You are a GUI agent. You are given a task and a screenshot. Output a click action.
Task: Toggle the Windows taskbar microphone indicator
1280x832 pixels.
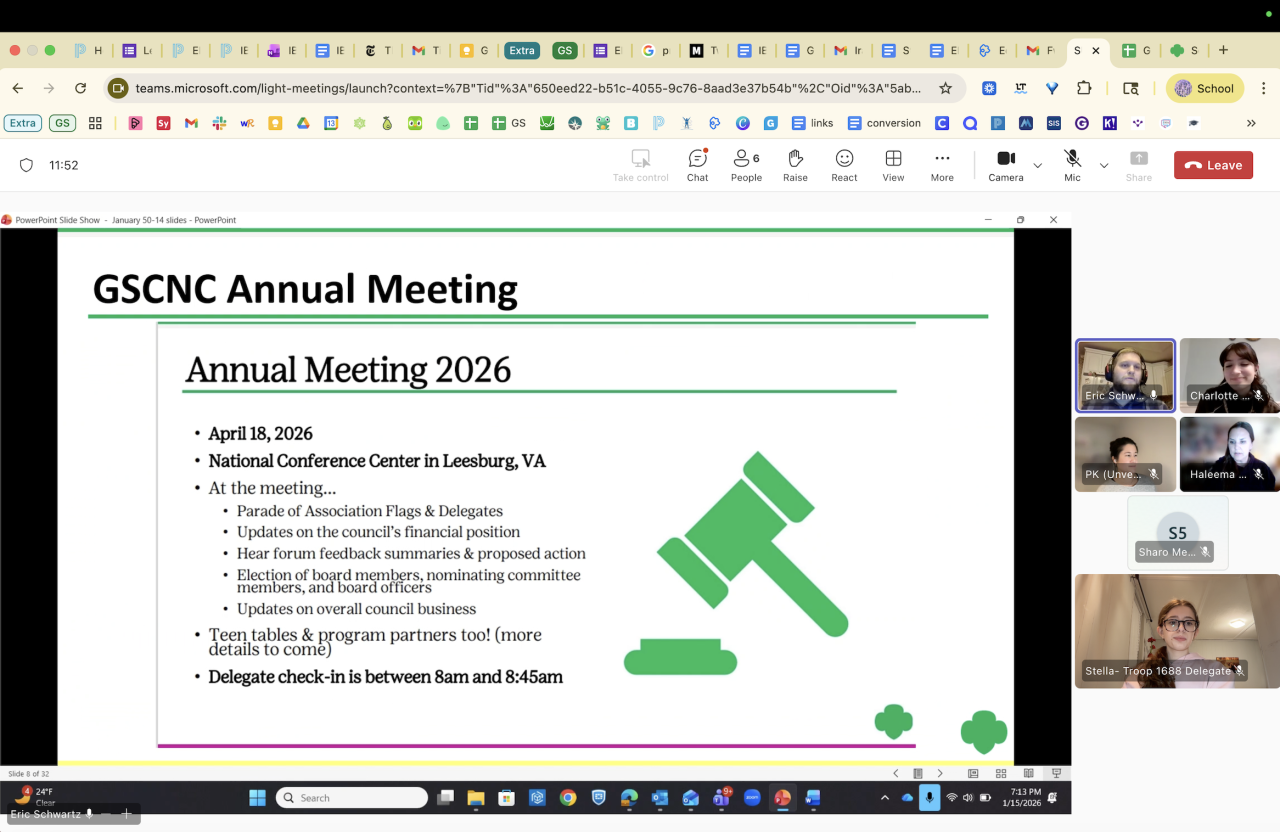point(929,797)
